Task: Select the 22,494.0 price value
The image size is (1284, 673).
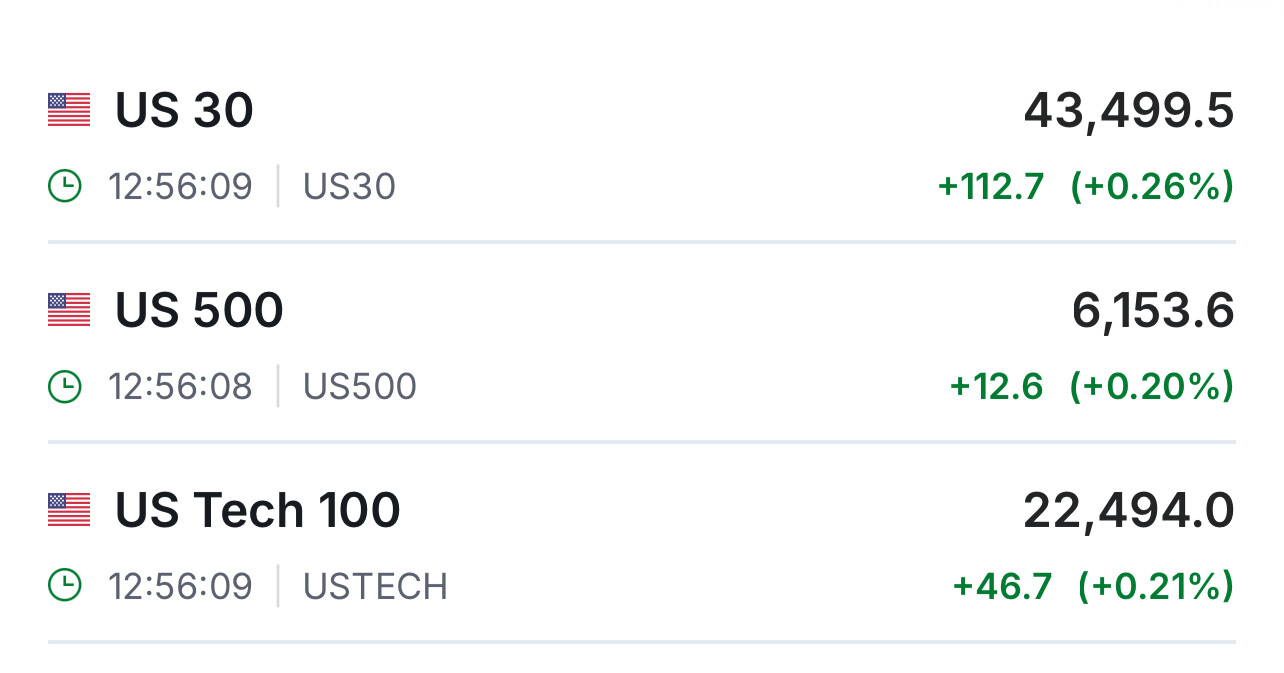Action: point(1128,511)
